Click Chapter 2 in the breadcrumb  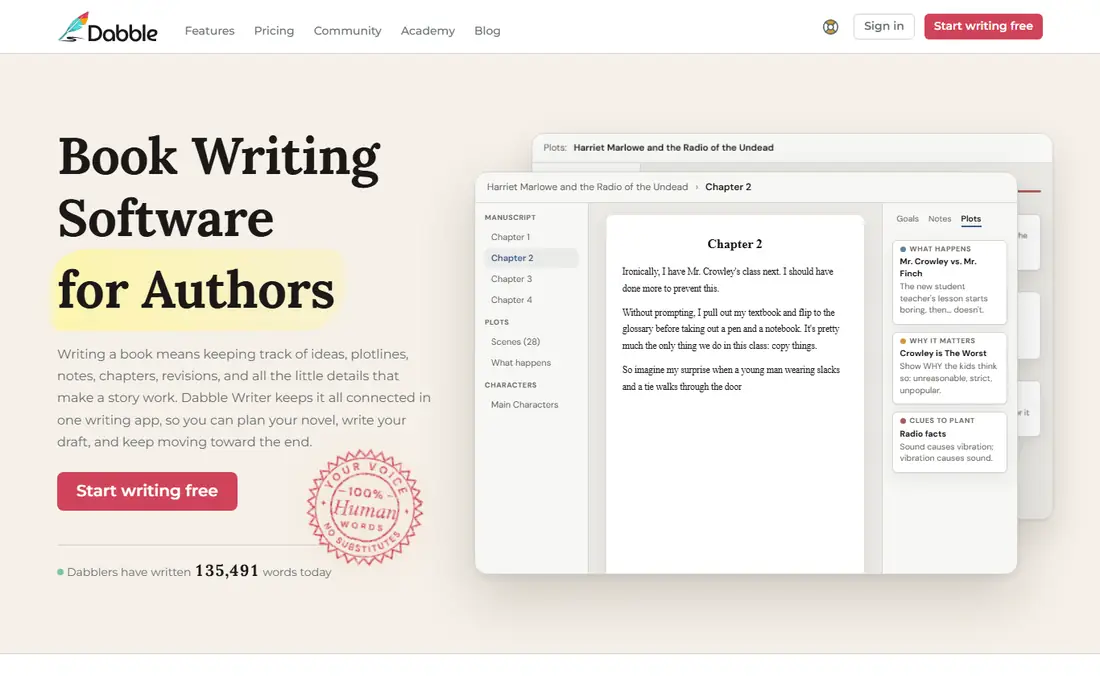[x=728, y=187]
